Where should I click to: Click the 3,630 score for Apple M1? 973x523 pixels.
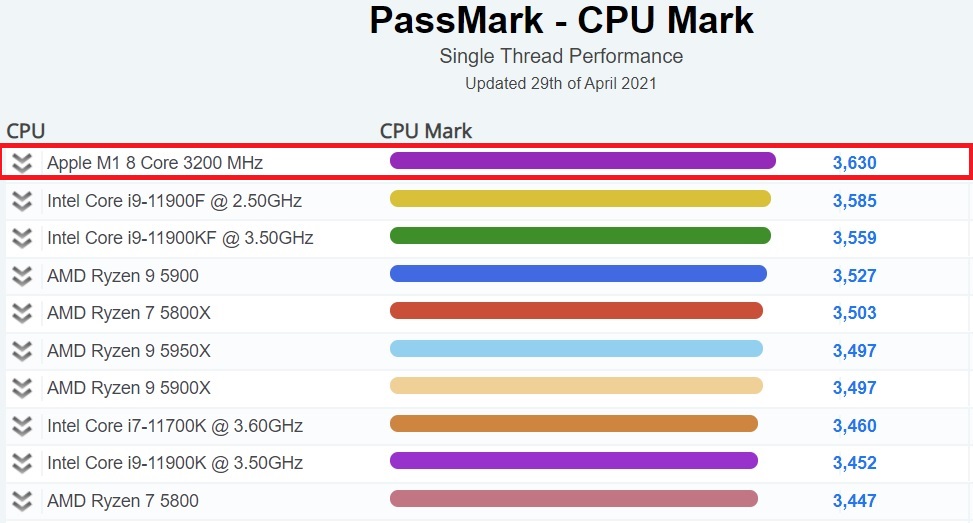coord(854,163)
